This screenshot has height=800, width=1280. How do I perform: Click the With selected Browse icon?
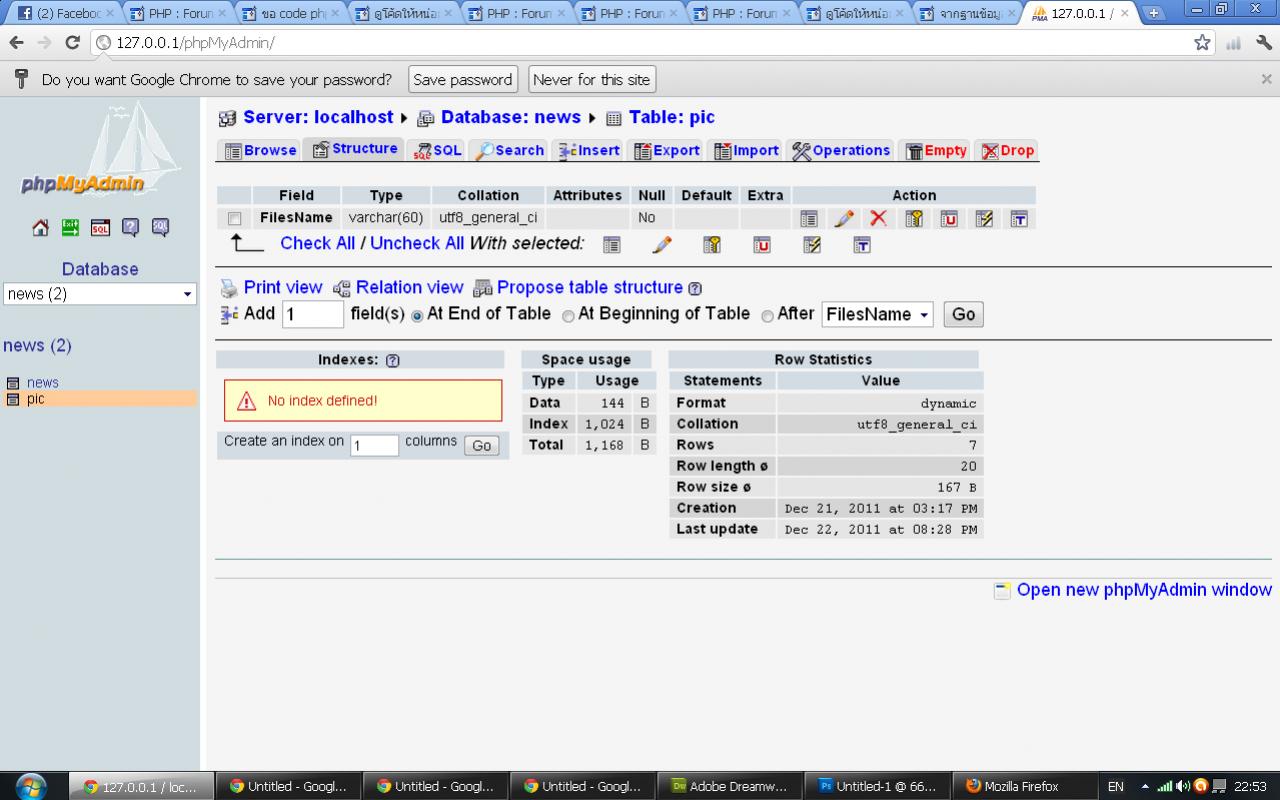pos(612,244)
